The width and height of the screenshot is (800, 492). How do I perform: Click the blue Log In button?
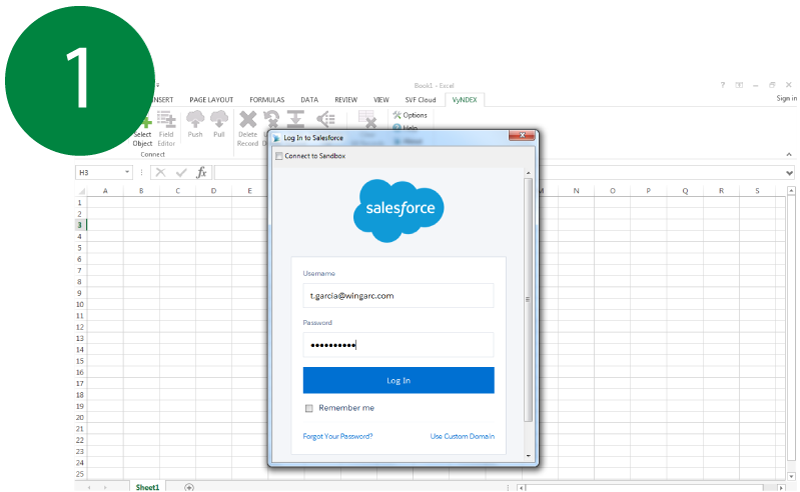(398, 380)
